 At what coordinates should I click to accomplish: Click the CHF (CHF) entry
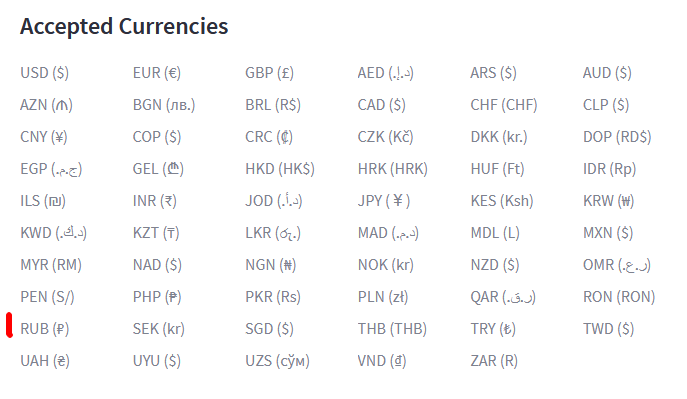(x=504, y=105)
